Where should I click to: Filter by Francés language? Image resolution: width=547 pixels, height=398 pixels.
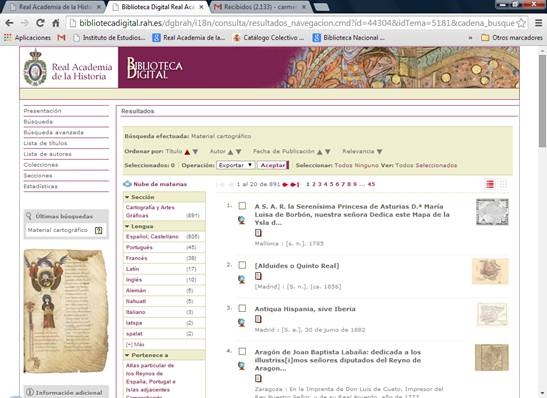click(136, 258)
